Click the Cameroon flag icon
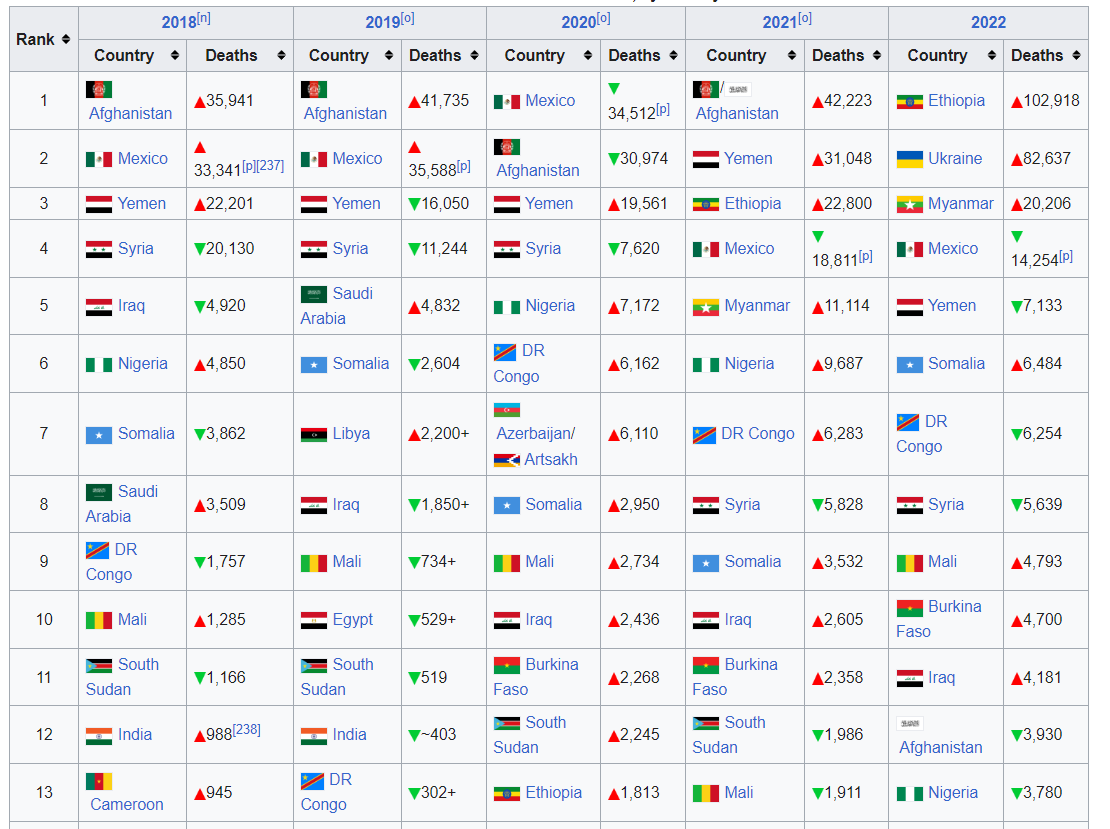 (x=99, y=781)
